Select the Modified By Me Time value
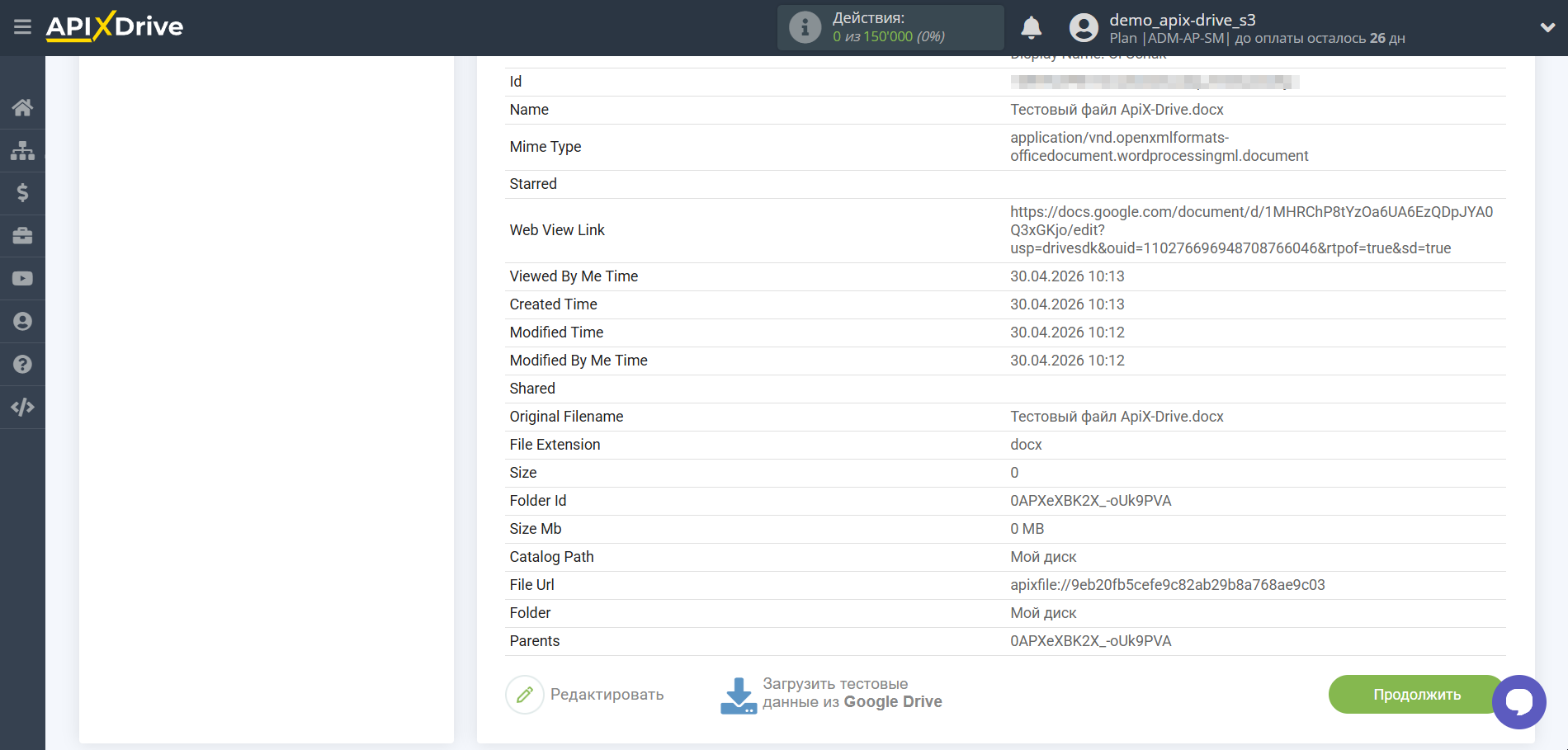The image size is (1568, 750). pyautogui.click(x=1067, y=361)
